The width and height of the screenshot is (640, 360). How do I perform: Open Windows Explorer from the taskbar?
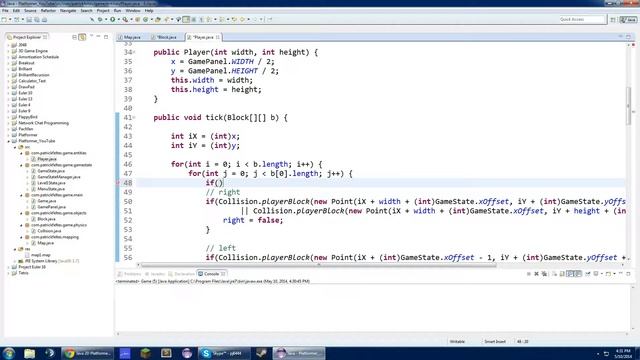[29, 353]
